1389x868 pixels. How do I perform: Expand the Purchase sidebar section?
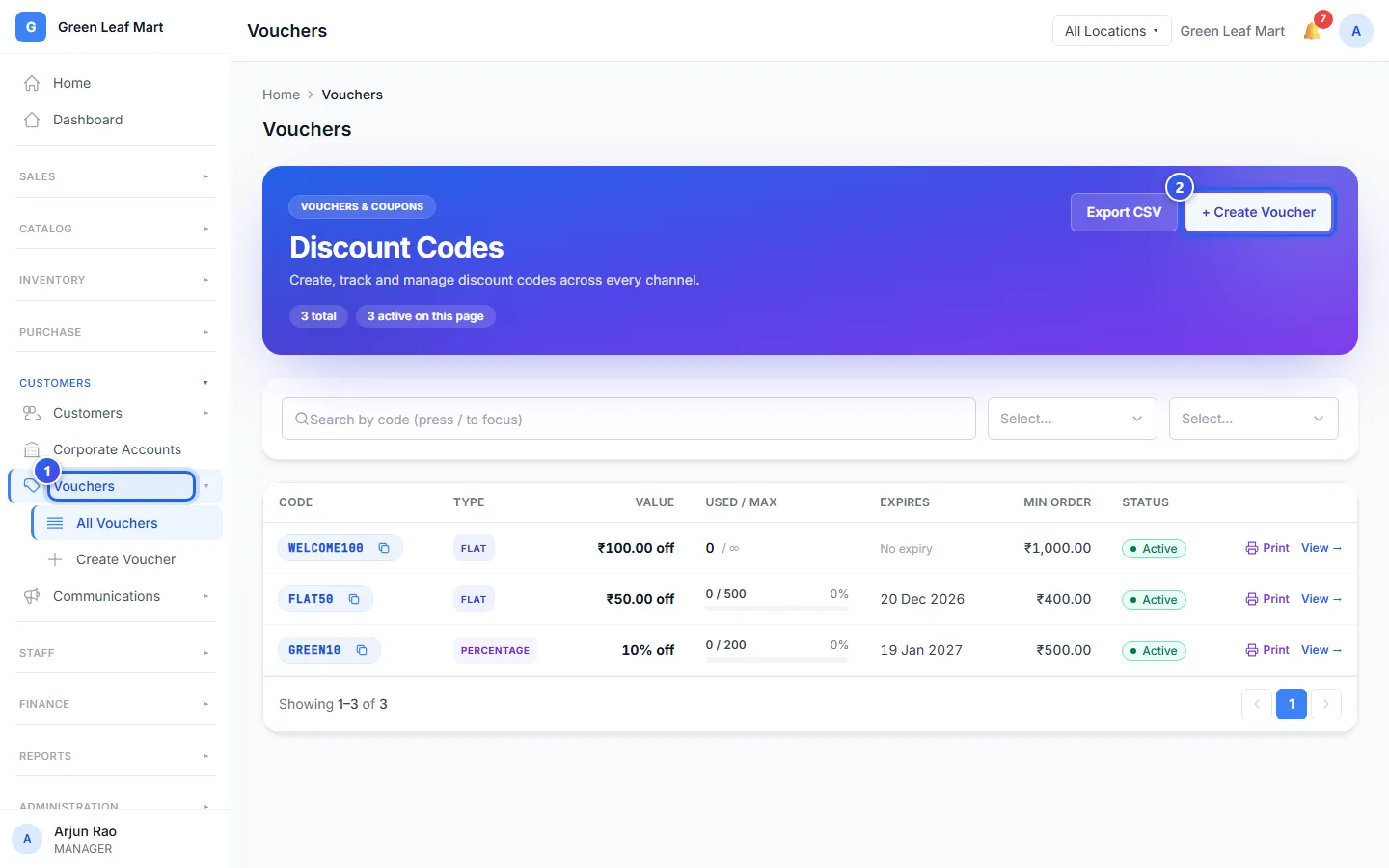[x=116, y=332]
